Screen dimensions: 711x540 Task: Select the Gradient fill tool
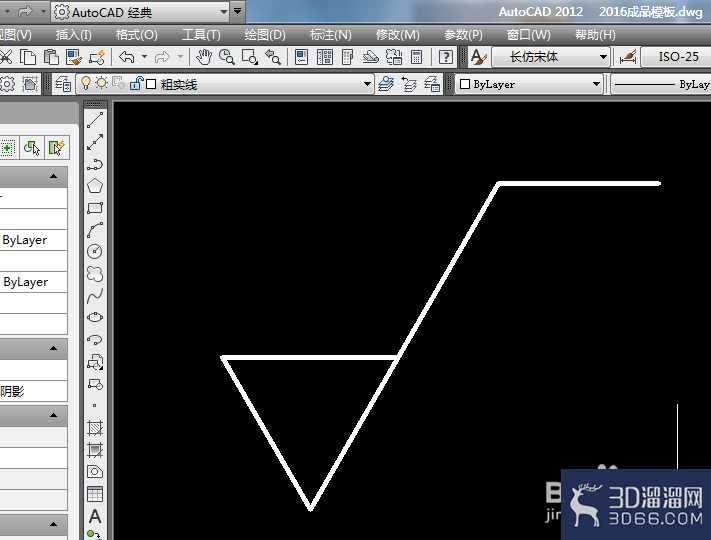coord(95,450)
